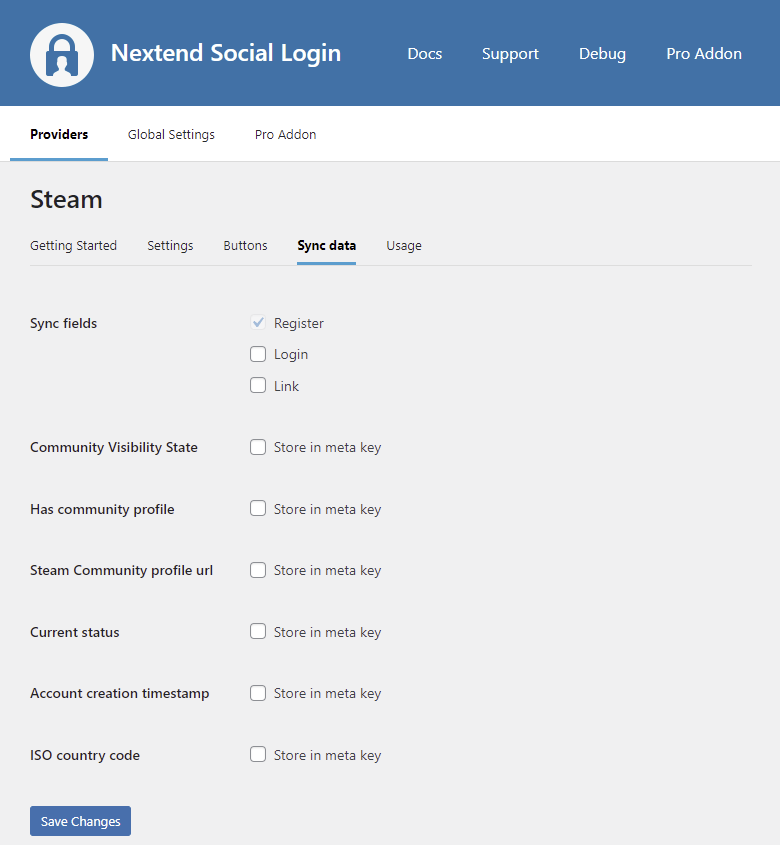Click the Save Changes button
The width and height of the screenshot is (780, 845).
click(80, 821)
